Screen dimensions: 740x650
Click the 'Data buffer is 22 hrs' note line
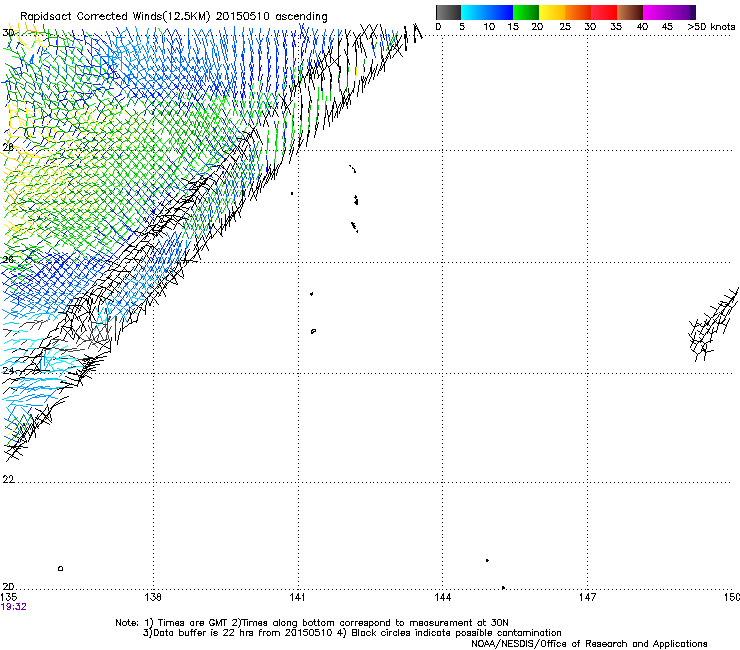[352, 633]
